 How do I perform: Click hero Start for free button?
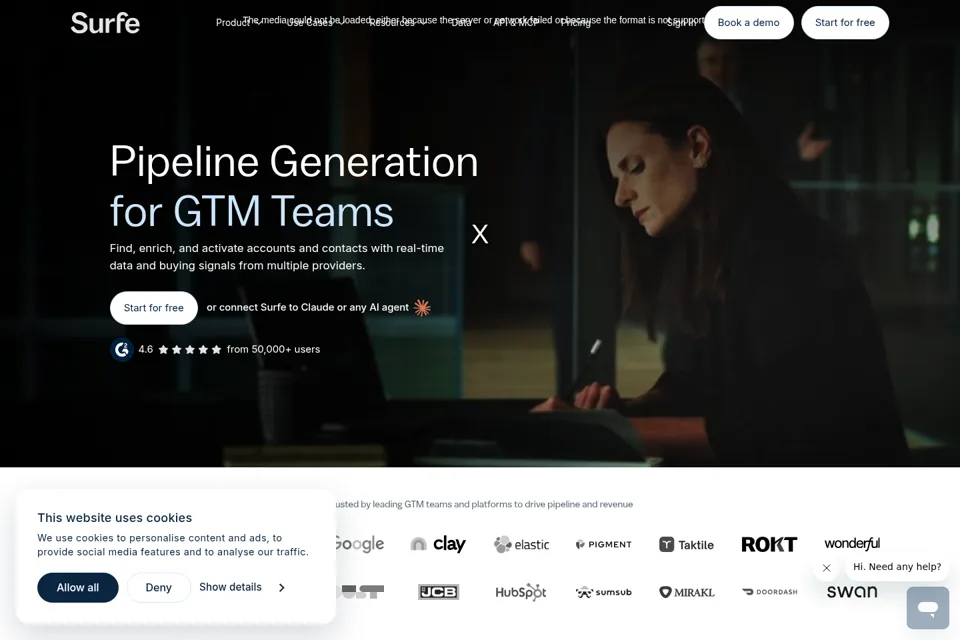click(154, 307)
